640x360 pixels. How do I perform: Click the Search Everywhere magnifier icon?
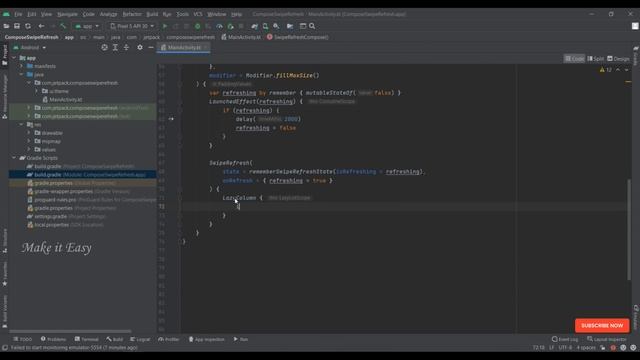[312, 26]
